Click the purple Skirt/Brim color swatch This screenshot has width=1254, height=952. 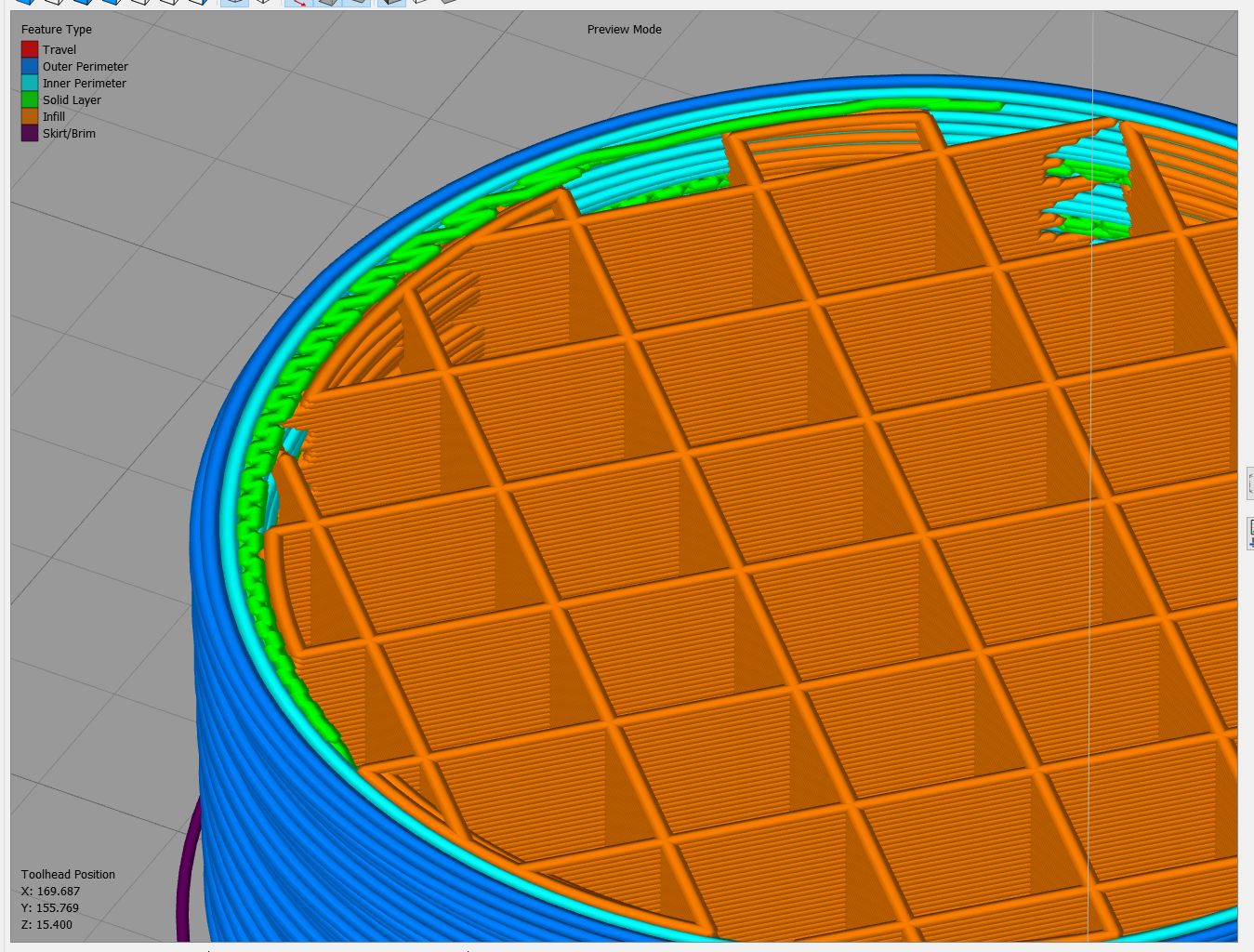[x=30, y=133]
